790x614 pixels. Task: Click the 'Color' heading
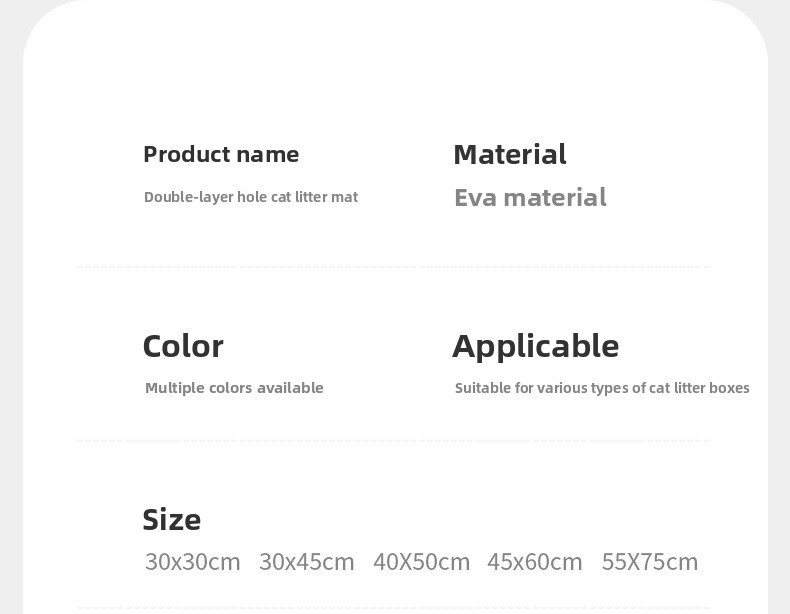coord(183,346)
